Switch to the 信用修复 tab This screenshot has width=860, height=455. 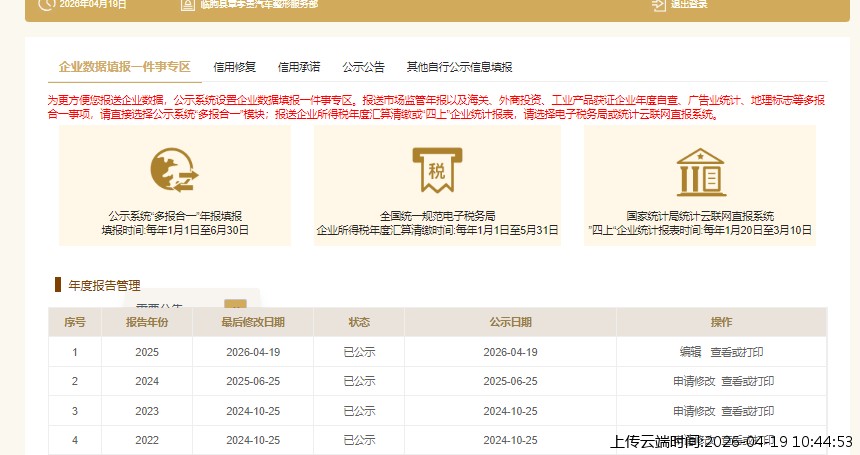235,67
